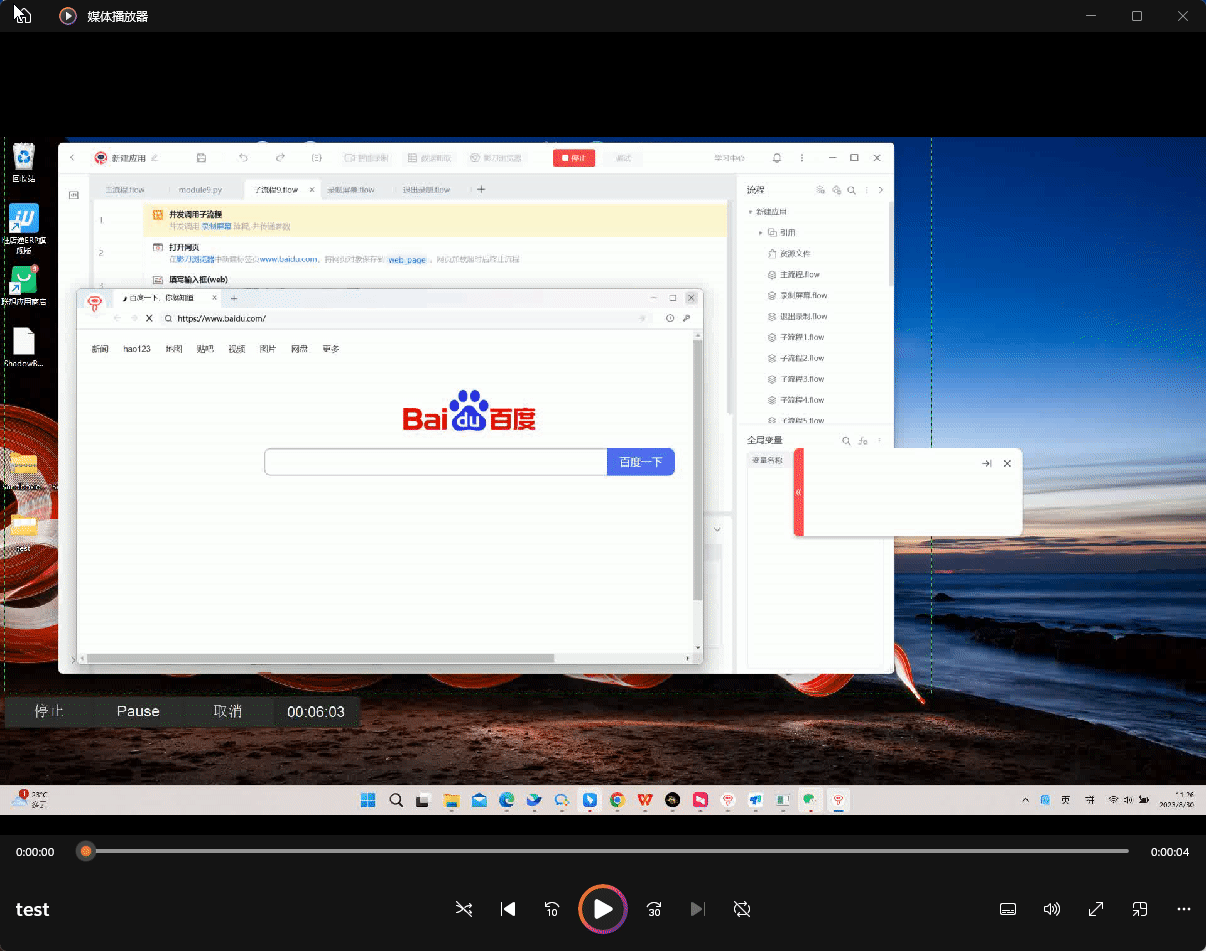Skip back 10 seconds
The height and width of the screenshot is (951, 1206).
point(552,909)
